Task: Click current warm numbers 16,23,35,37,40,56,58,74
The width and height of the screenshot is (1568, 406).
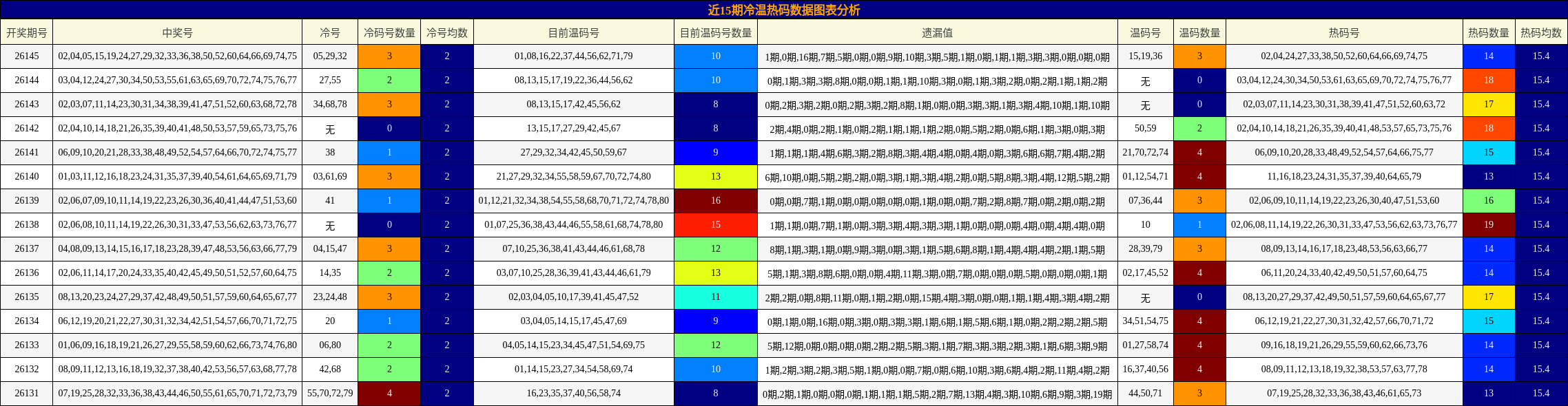Action: 574,394
